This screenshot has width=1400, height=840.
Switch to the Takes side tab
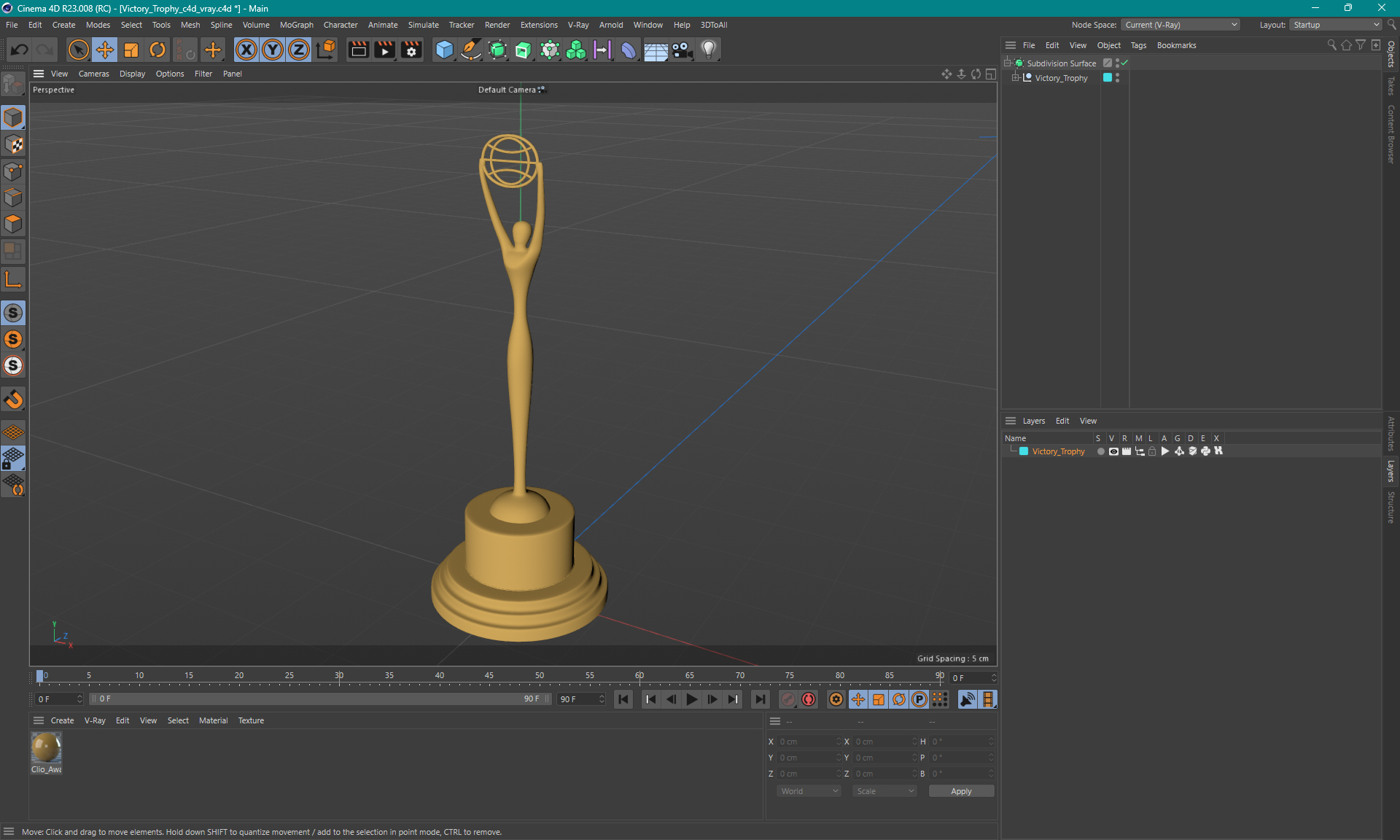[x=1391, y=86]
